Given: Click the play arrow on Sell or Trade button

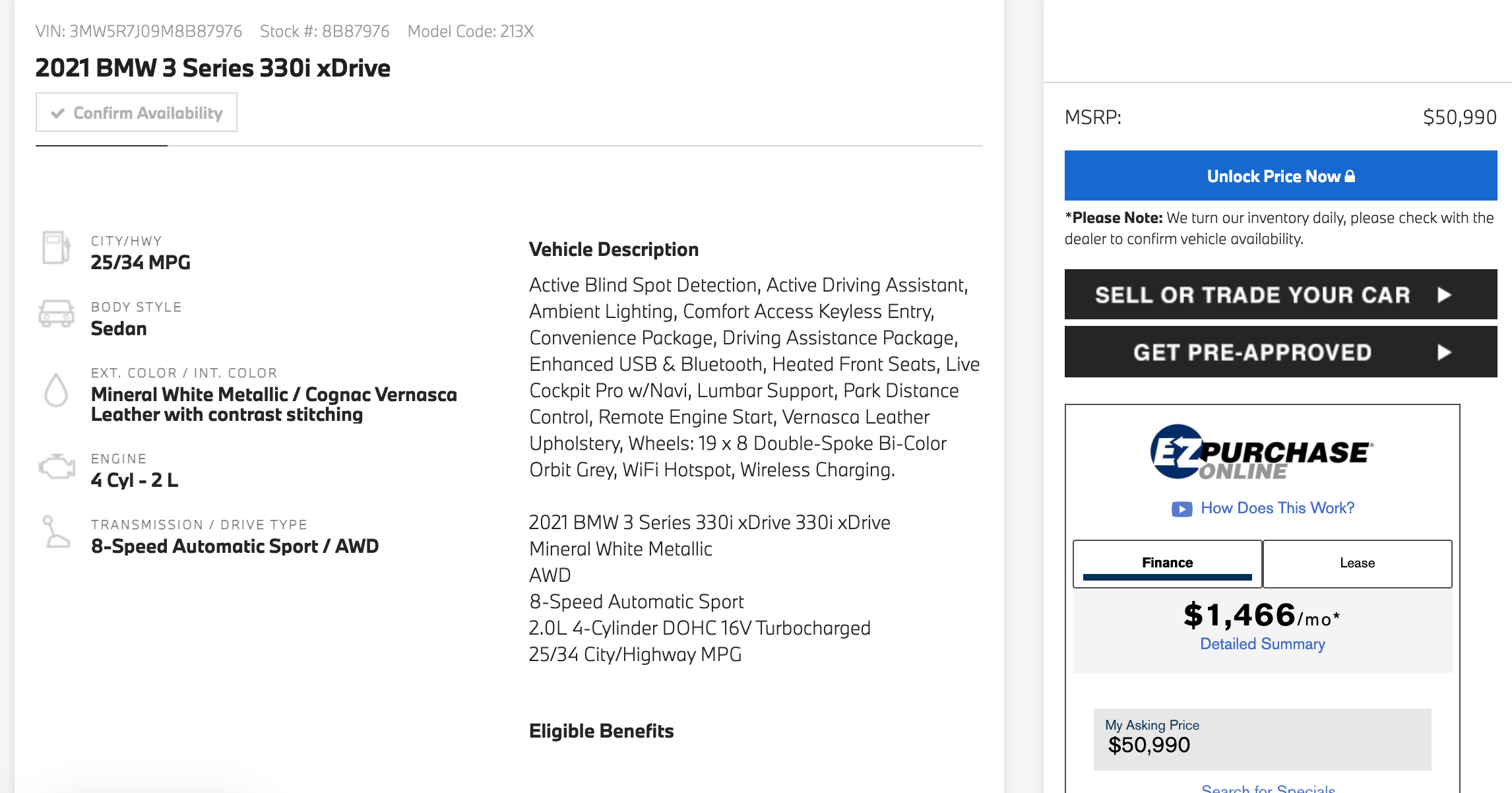Looking at the screenshot, I should (x=1445, y=295).
